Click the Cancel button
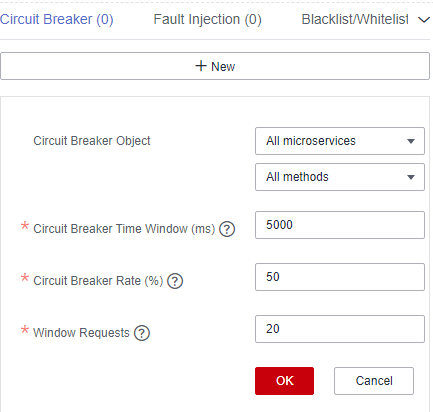This screenshot has height=412, width=433. pyautogui.click(x=374, y=381)
